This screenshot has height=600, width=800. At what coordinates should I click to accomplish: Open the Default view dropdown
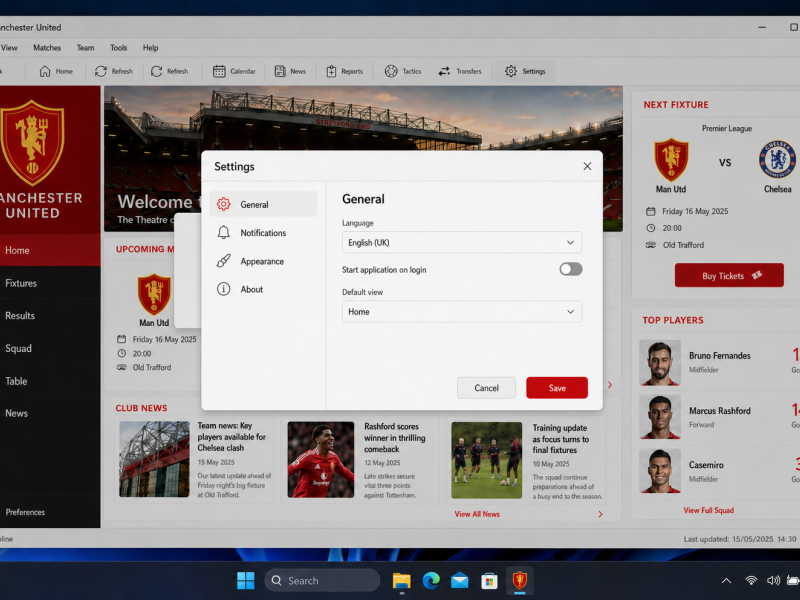click(x=462, y=311)
